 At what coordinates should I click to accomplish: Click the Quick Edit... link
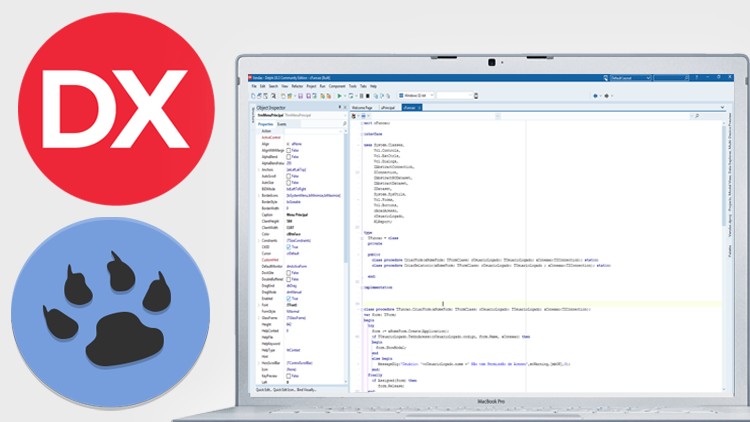[264, 390]
